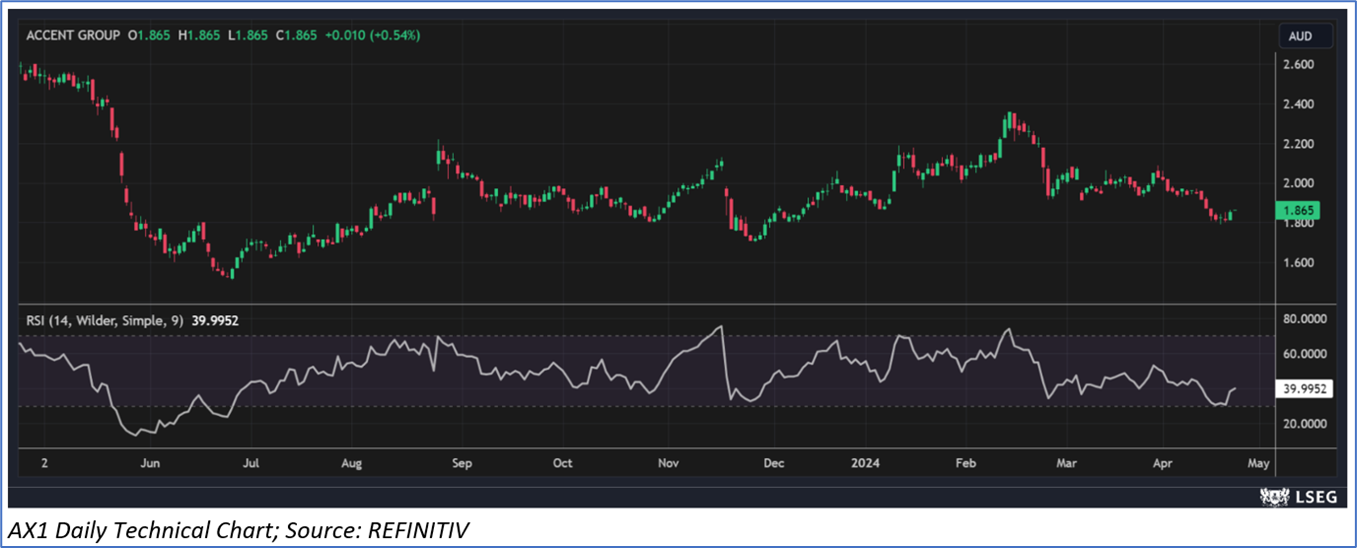The height and width of the screenshot is (548, 1357).
Task: Click the 80.0000 RSI scale label
Action: pyautogui.click(x=1306, y=320)
